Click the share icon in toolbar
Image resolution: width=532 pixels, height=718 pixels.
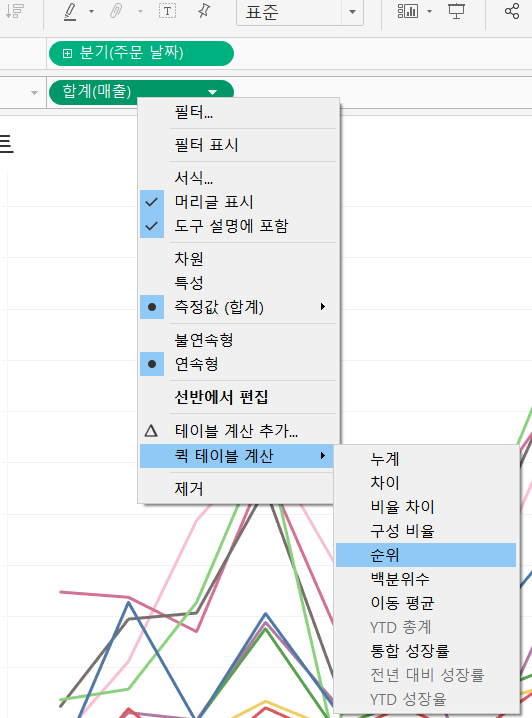511,11
